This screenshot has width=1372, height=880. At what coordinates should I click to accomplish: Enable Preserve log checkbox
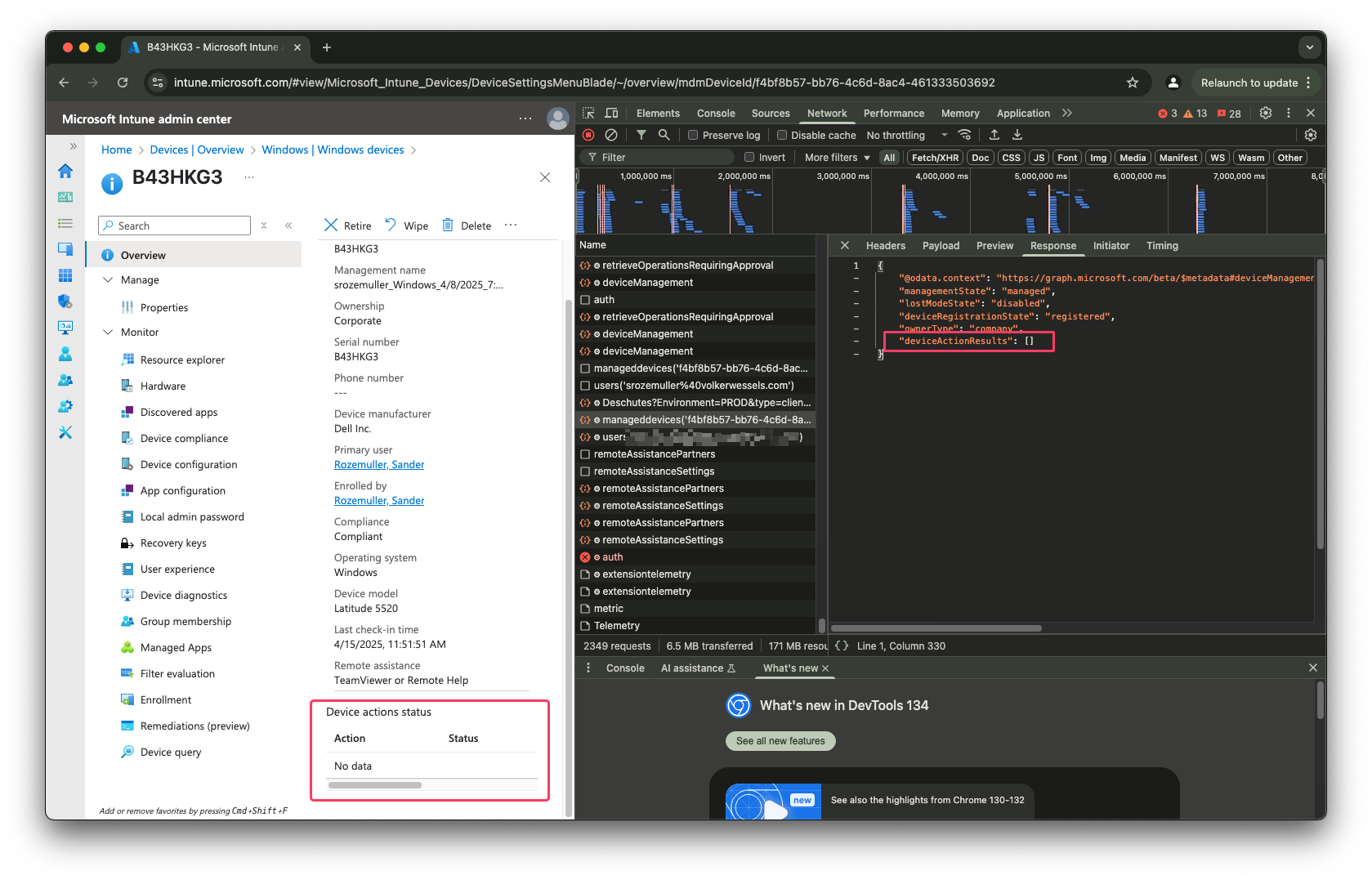[693, 135]
